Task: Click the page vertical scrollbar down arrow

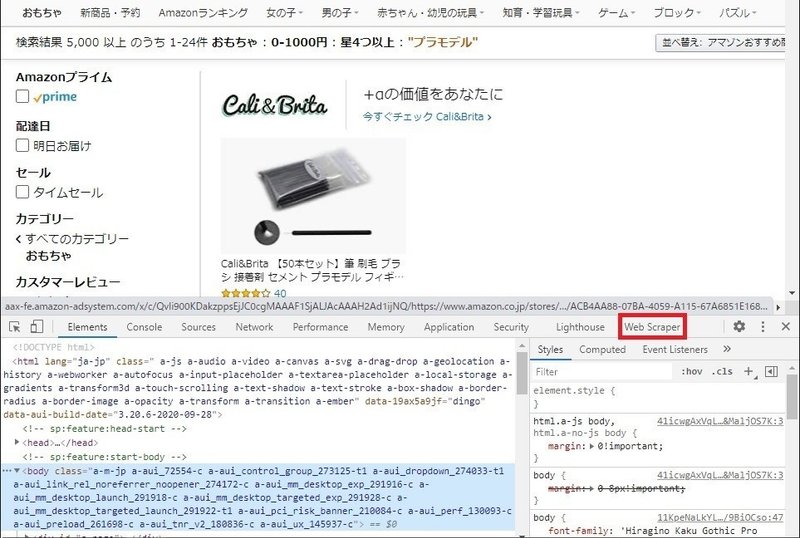Action: pyautogui.click(x=792, y=292)
